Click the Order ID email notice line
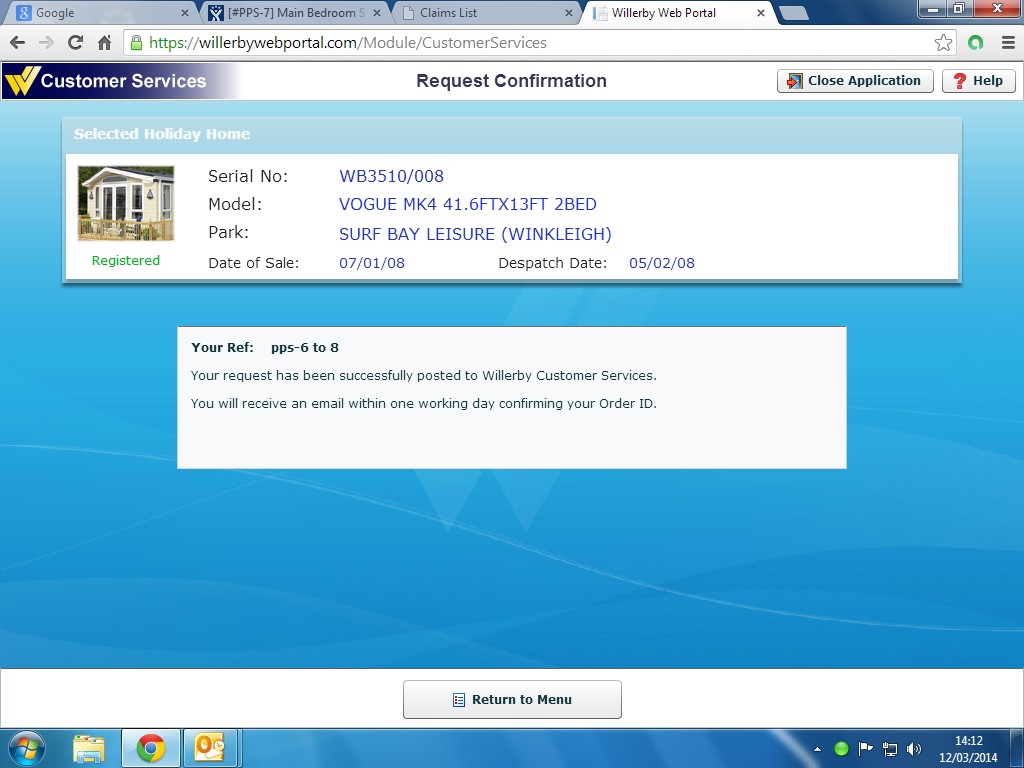Image resolution: width=1024 pixels, height=768 pixels. (424, 404)
